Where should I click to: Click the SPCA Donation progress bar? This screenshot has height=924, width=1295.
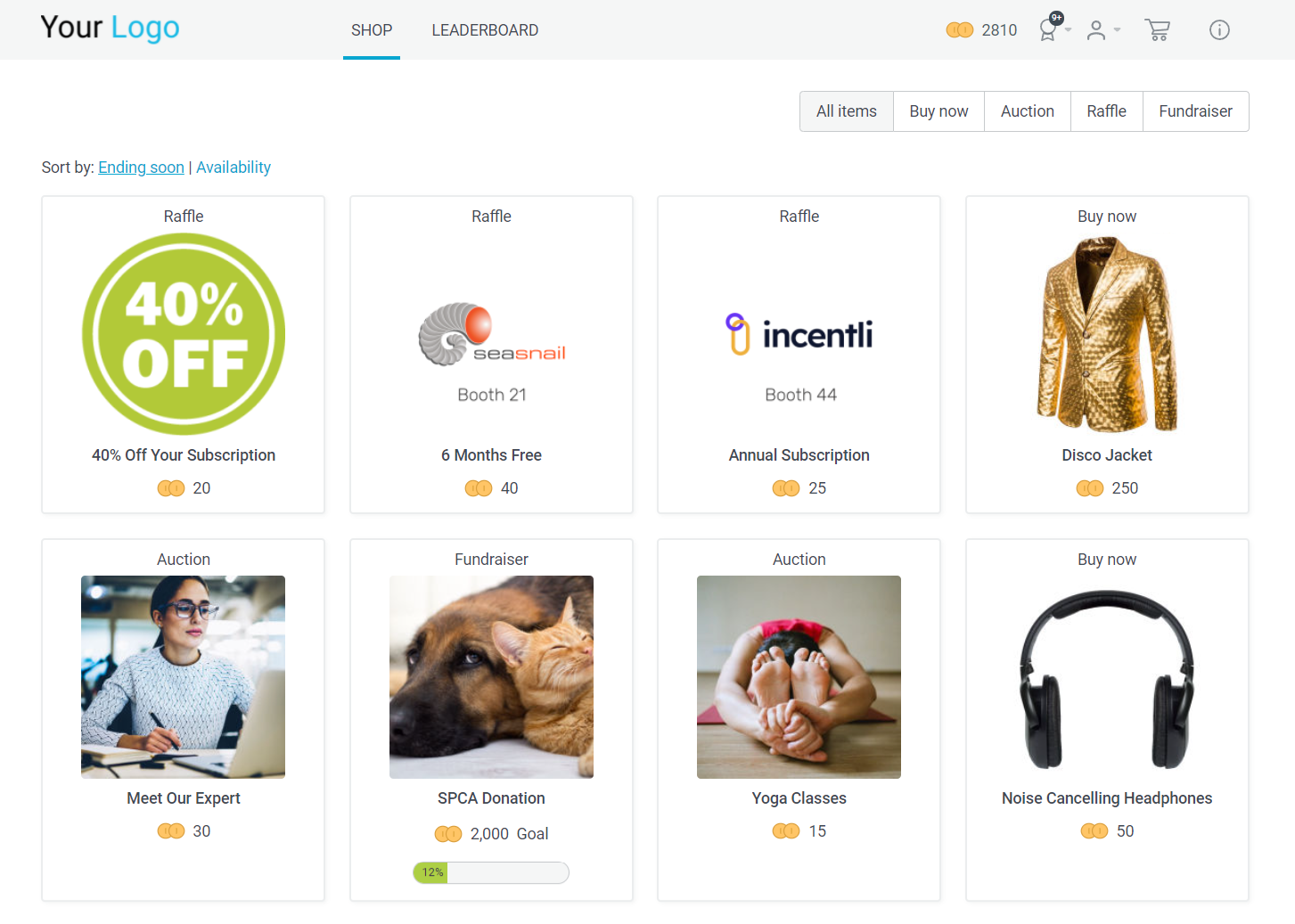click(491, 872)
